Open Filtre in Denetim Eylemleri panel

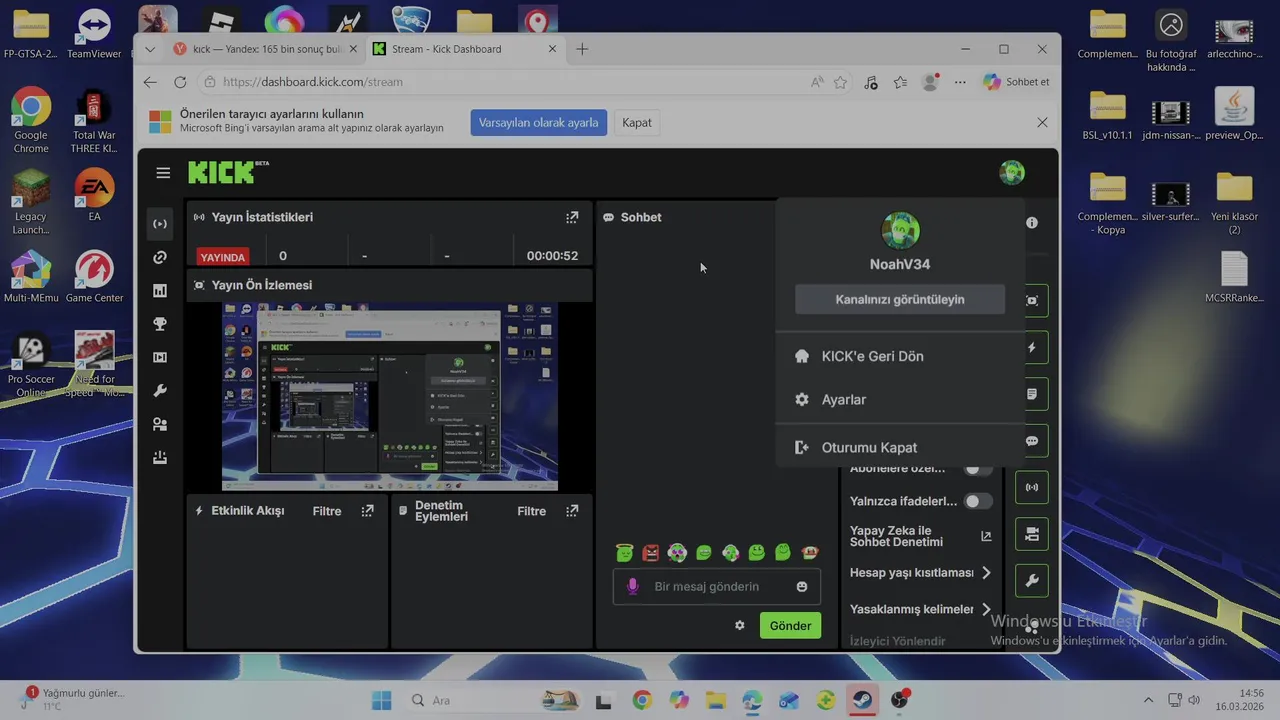[x=531, y=511]
